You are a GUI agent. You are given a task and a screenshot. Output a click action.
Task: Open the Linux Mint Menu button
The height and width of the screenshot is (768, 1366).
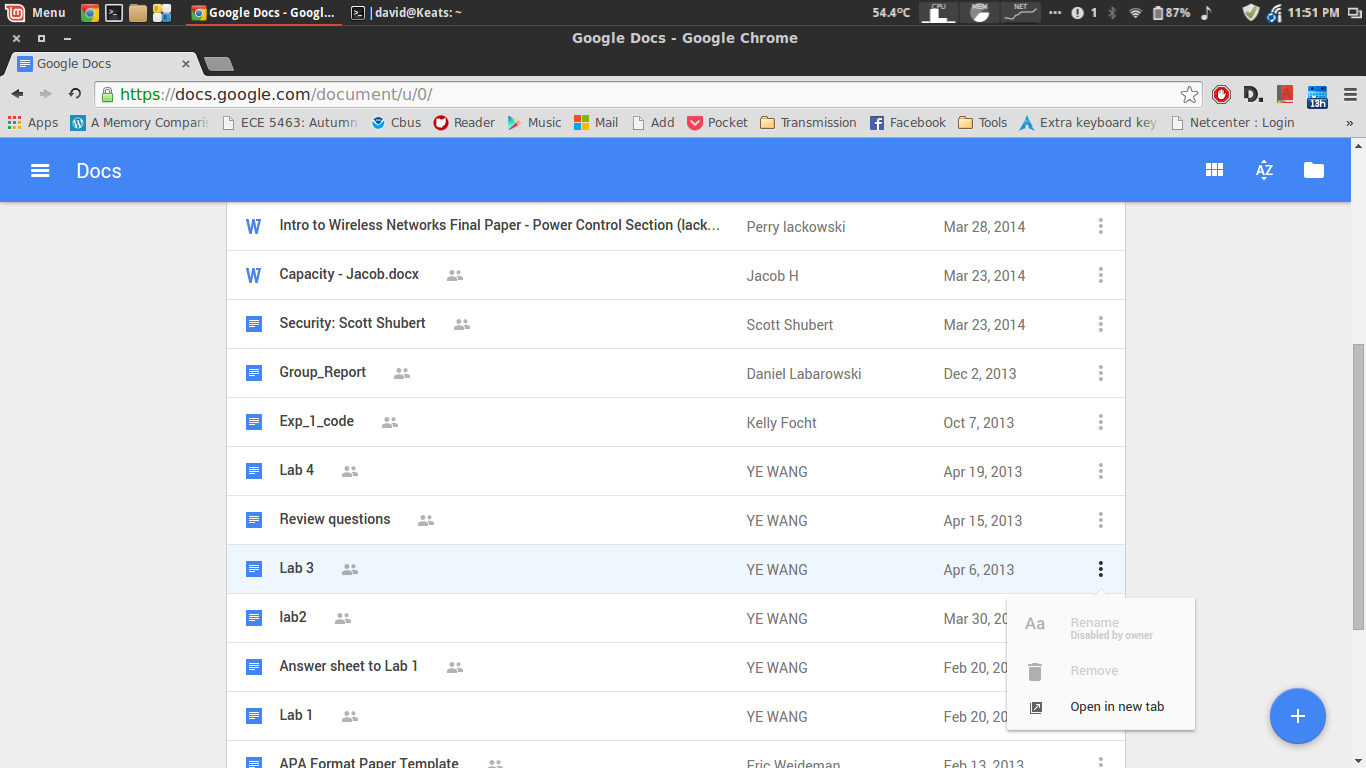pyautogui.click(x=36, y=12)
